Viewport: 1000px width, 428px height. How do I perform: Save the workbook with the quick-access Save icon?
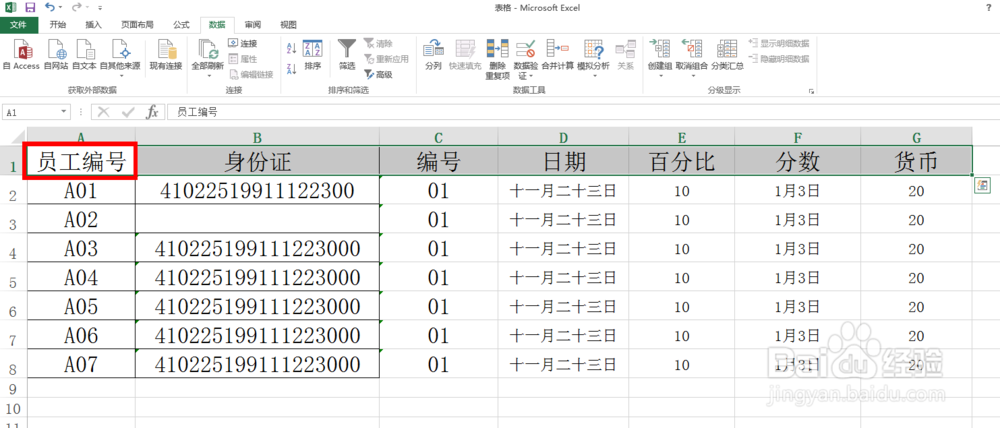click(30, 8)
